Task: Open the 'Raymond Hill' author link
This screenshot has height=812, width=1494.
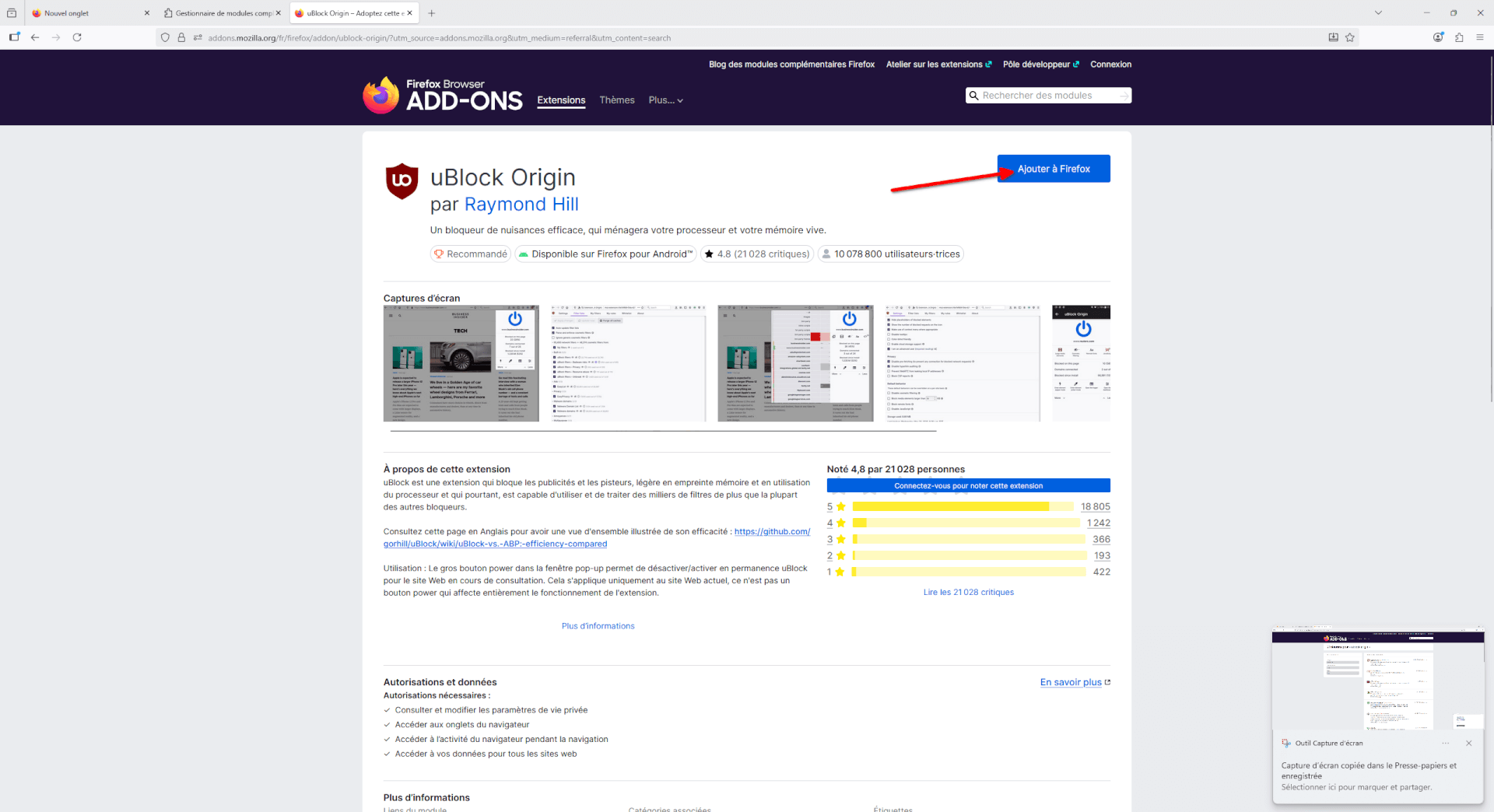Action: [x=521, y=205]
